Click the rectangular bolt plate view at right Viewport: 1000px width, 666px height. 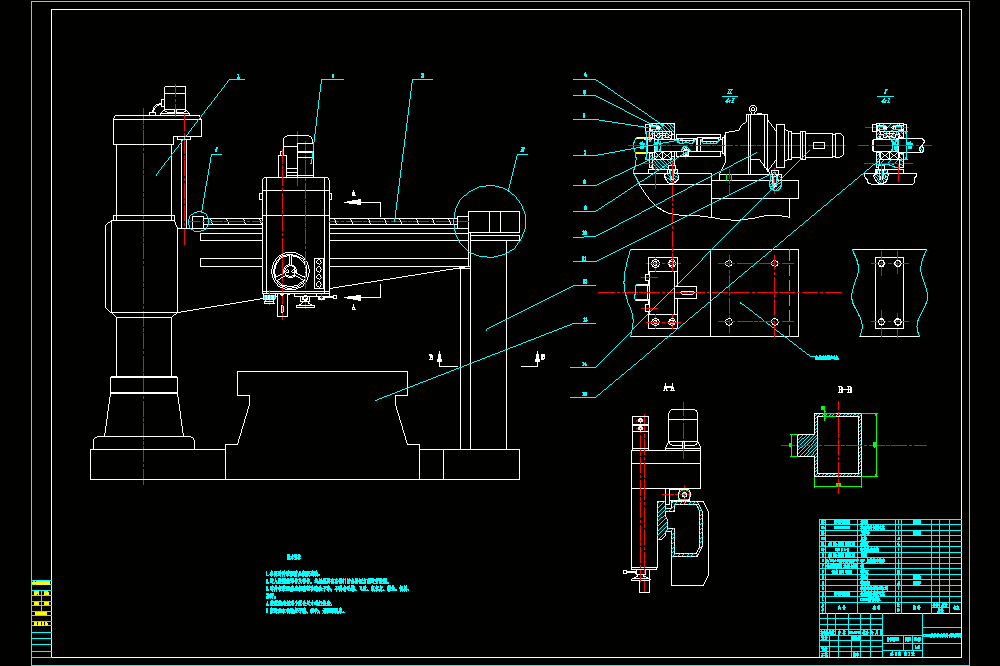(889, 293)
